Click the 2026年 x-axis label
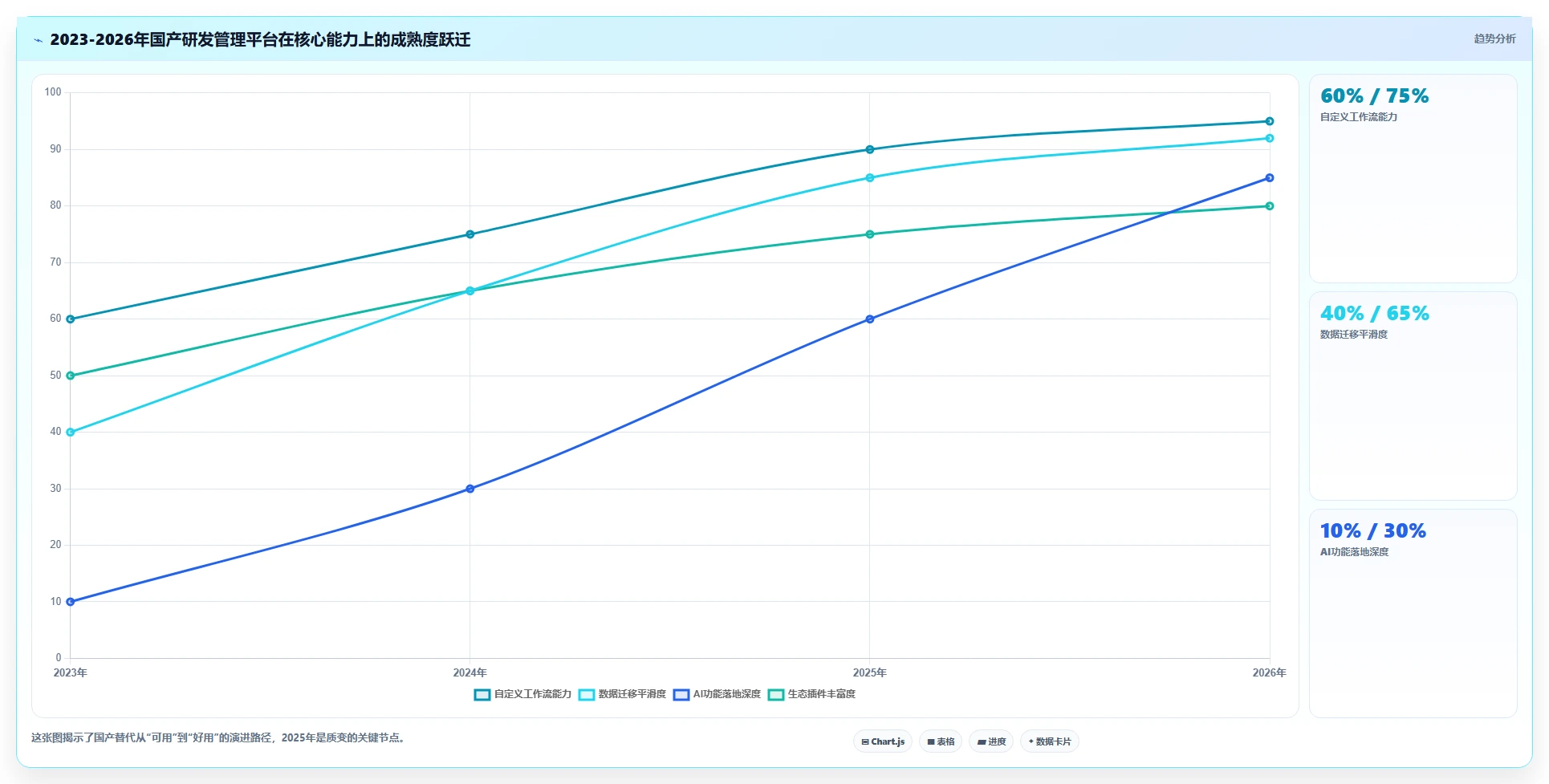This screenshot has width=1549, height=784. (x=1270, y=672)
